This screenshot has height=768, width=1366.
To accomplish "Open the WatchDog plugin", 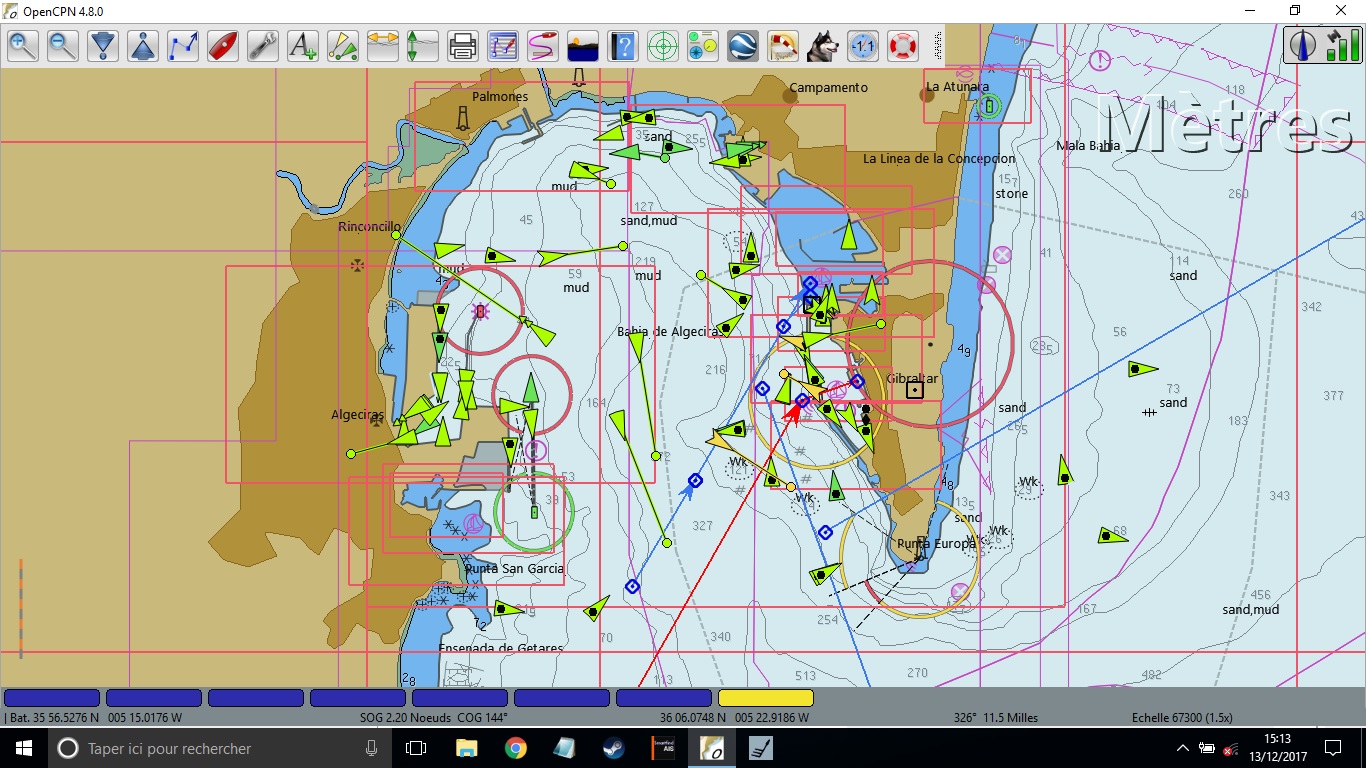I will pos(823,45).
